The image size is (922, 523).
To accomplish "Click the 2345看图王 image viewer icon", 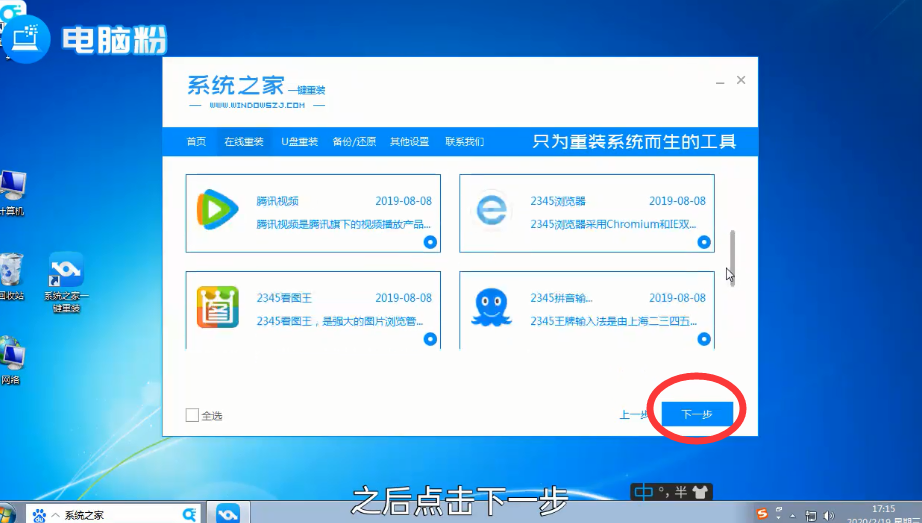I will click(218, 307).
